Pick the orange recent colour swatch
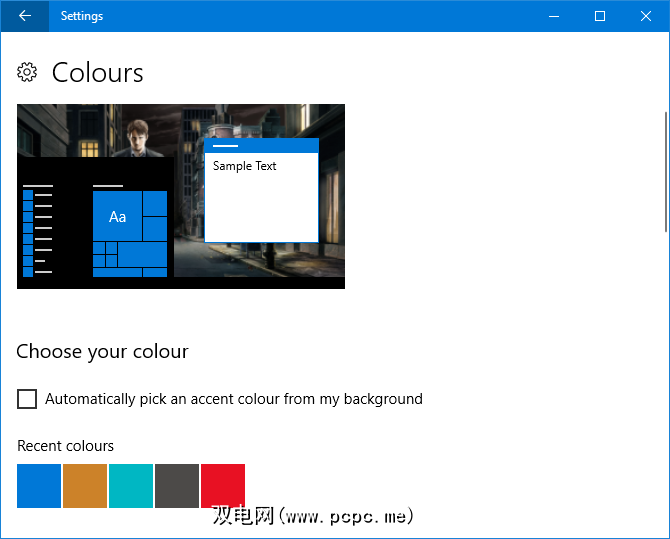Screen dimensions: 670x539 click(85, 486)
